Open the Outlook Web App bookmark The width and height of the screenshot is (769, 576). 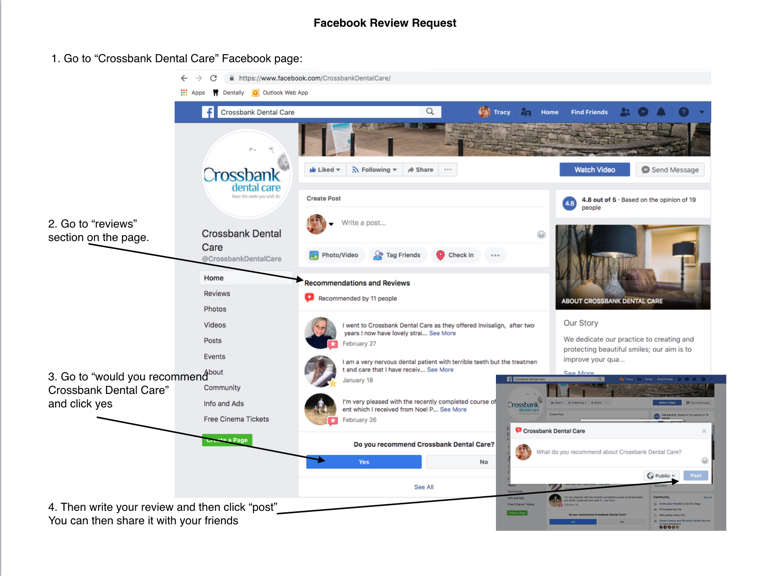[280, 92]
